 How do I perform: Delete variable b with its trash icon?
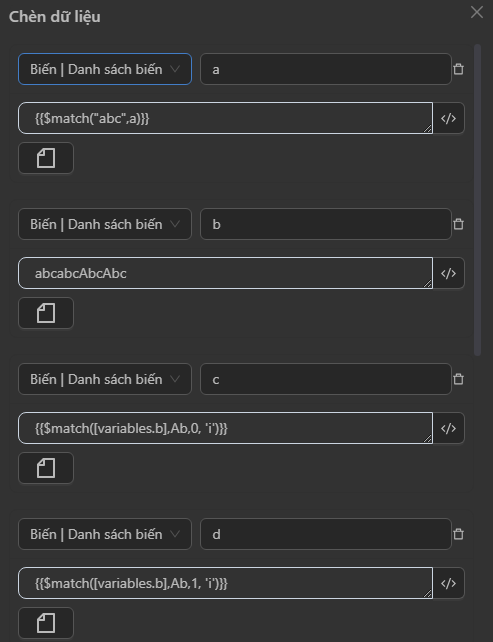click(x=459, y=224)
